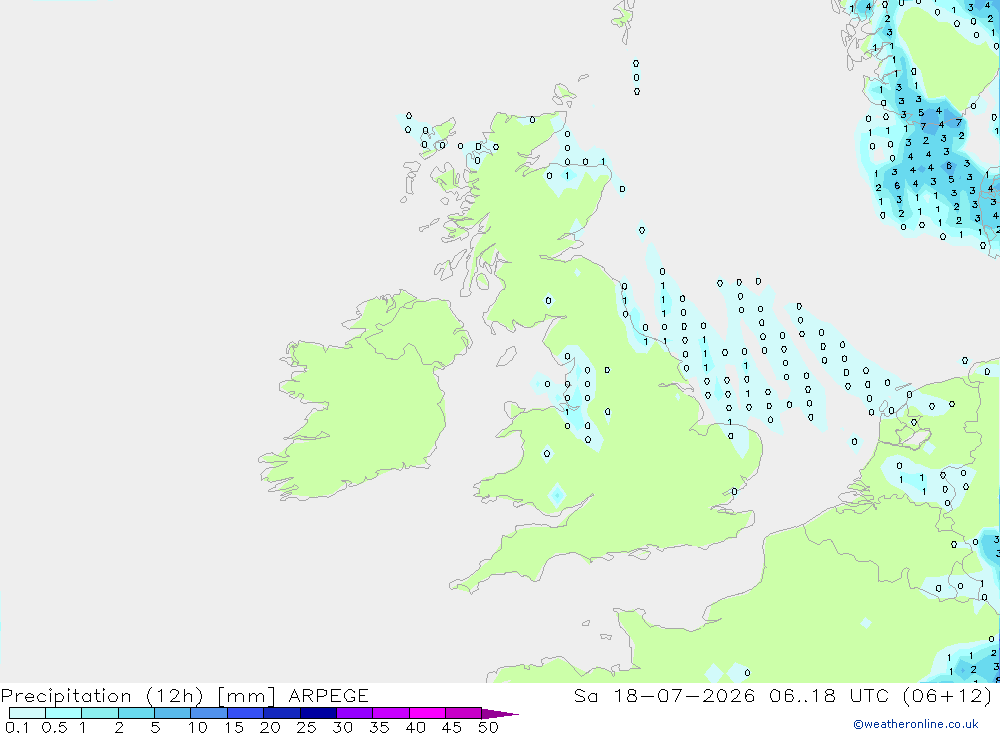The image size is (1000, 733).
Task: Click the "(12h)" interval label
Action: [x=175, y=696]
